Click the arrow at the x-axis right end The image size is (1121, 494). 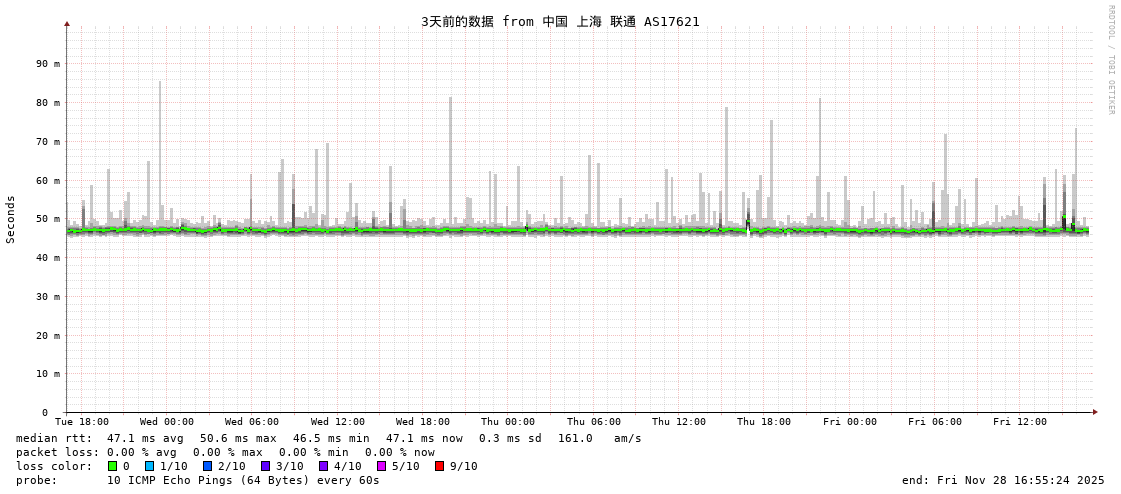[x=1095, y=412]
